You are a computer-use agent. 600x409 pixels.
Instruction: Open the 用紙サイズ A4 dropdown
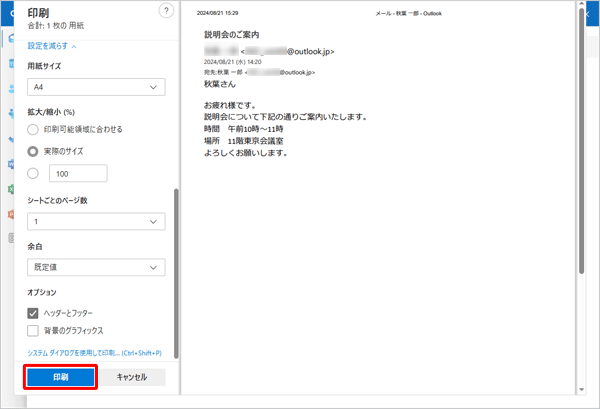tap(96, 87)
